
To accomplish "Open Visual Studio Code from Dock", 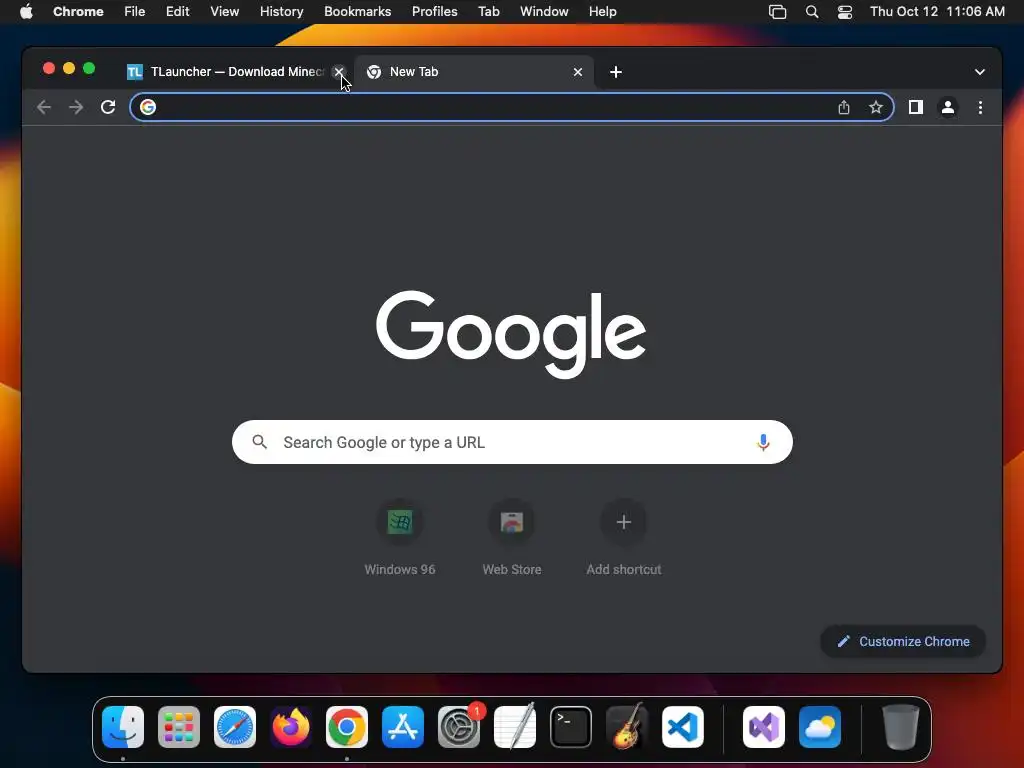I will tap(683, 727).
